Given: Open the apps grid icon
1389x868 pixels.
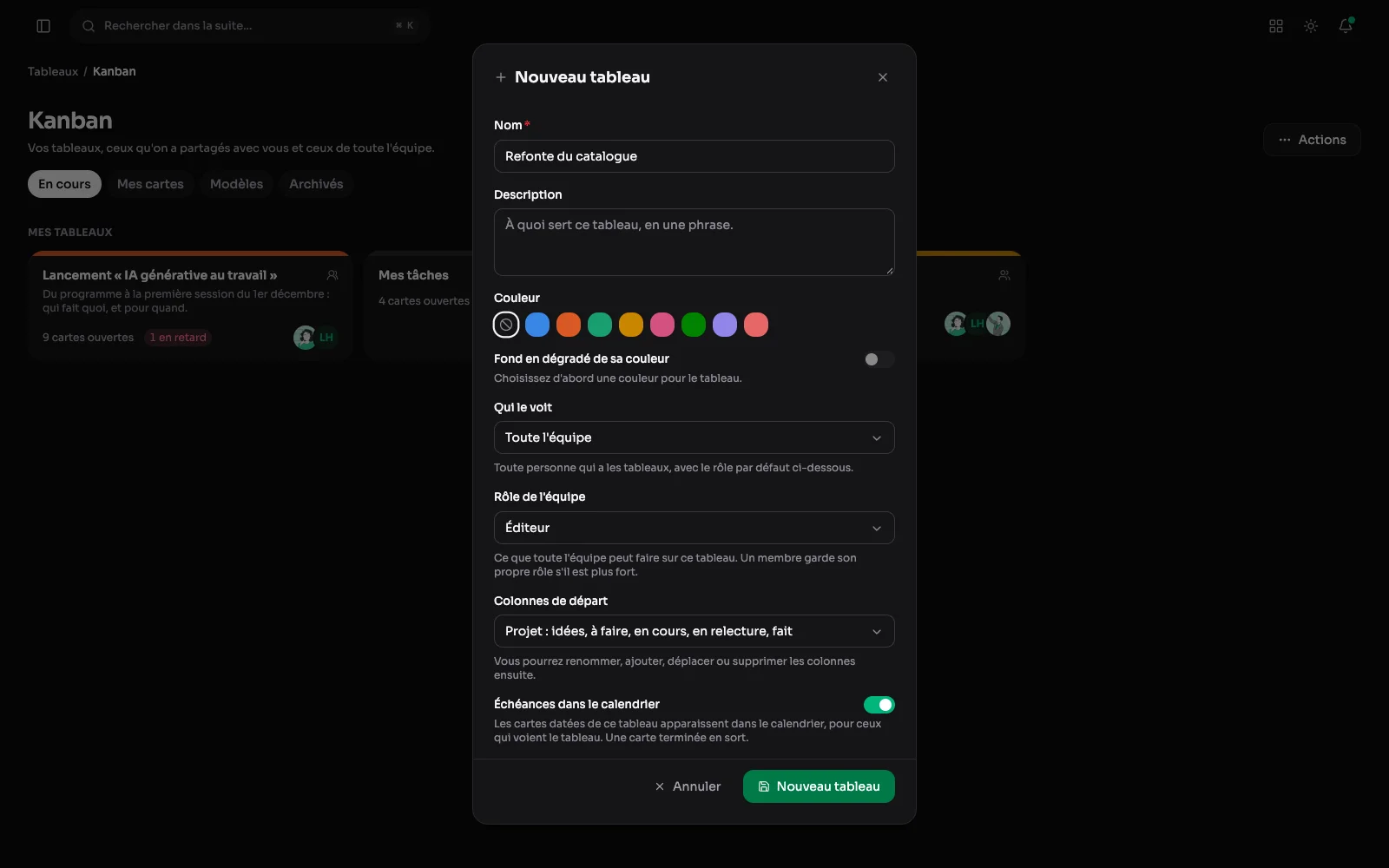Looking at the screenshot, I should point(1276,26).
